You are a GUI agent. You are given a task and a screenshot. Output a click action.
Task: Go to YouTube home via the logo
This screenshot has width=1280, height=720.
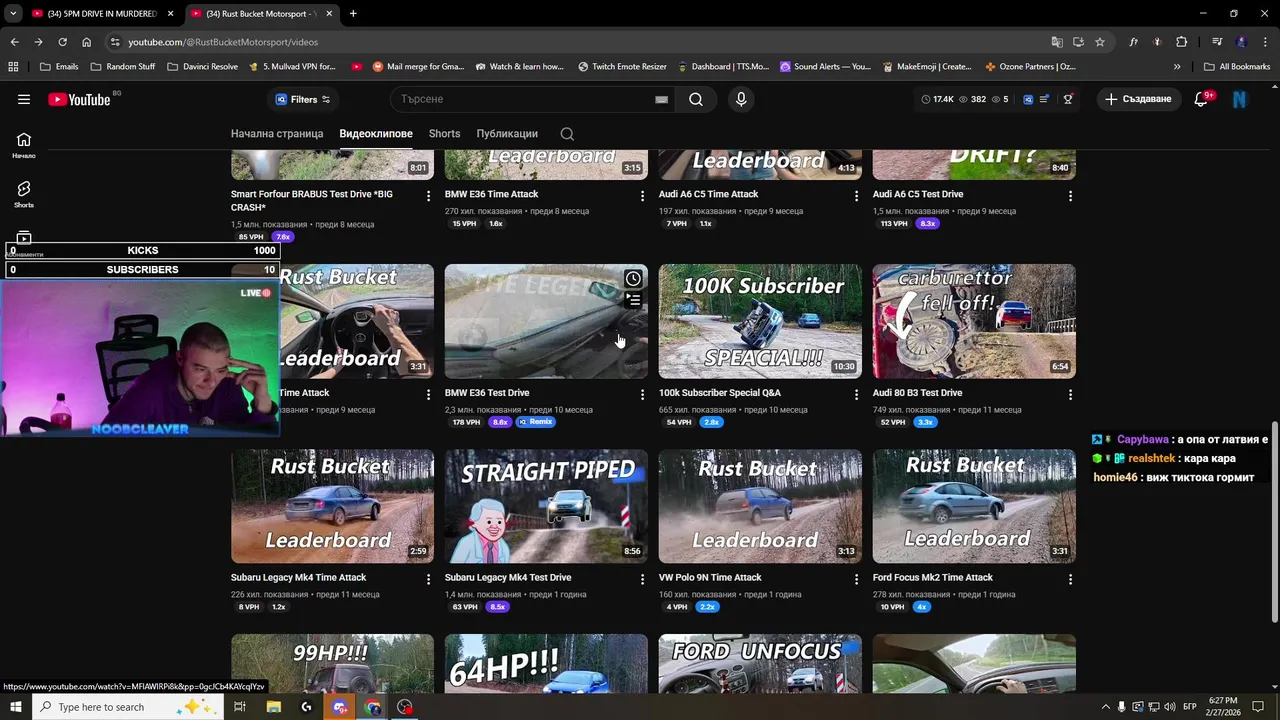tap(79, 99)
